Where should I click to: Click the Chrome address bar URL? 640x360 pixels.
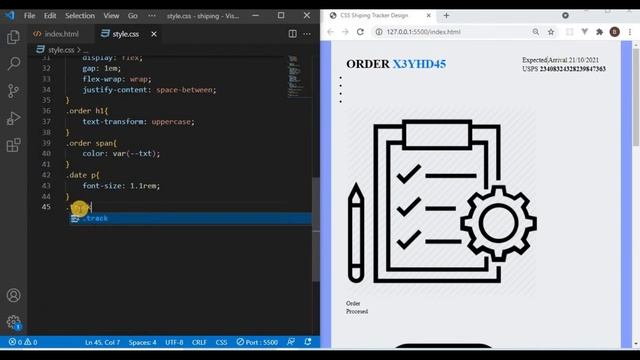[423, 32]
